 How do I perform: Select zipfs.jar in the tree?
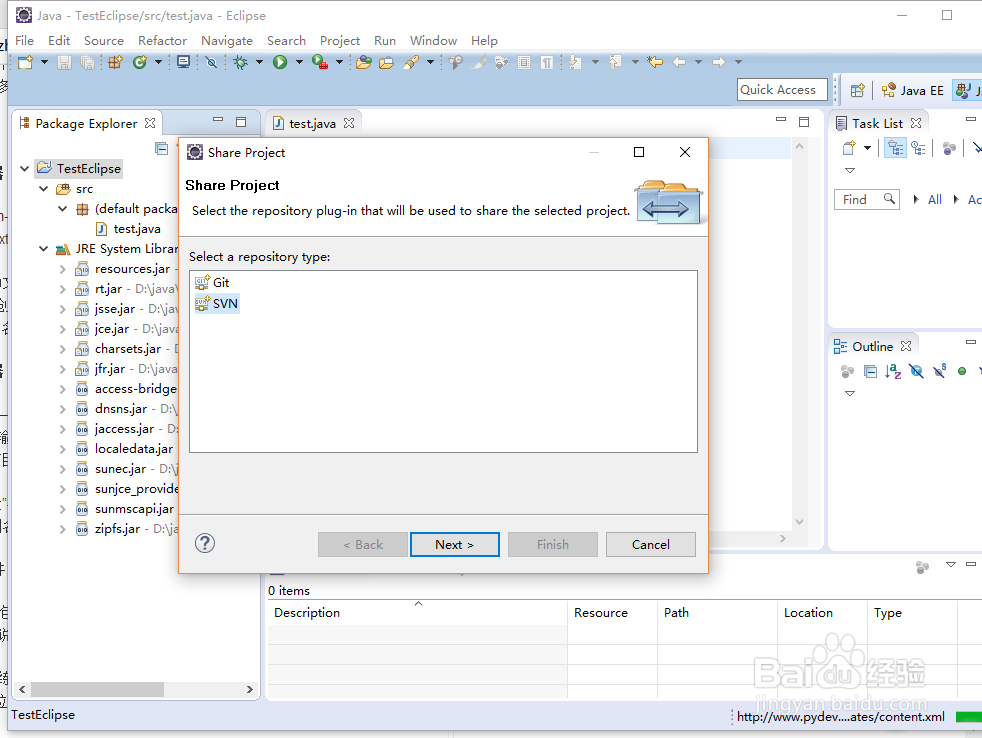coord(117,529)
